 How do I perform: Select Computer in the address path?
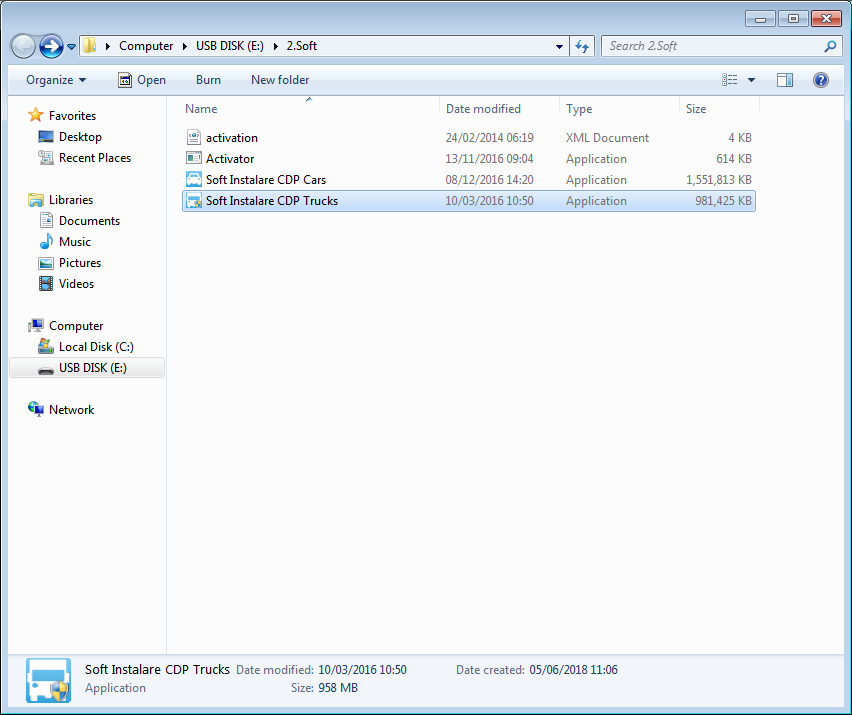coord(146,46)
